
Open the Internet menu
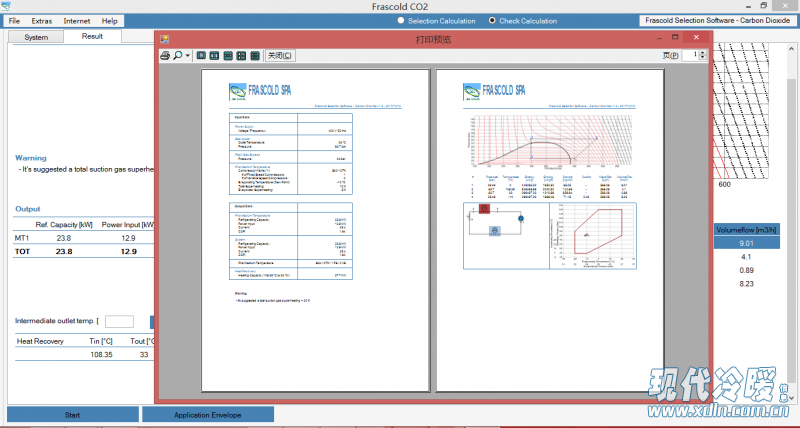tap(77, 21)
